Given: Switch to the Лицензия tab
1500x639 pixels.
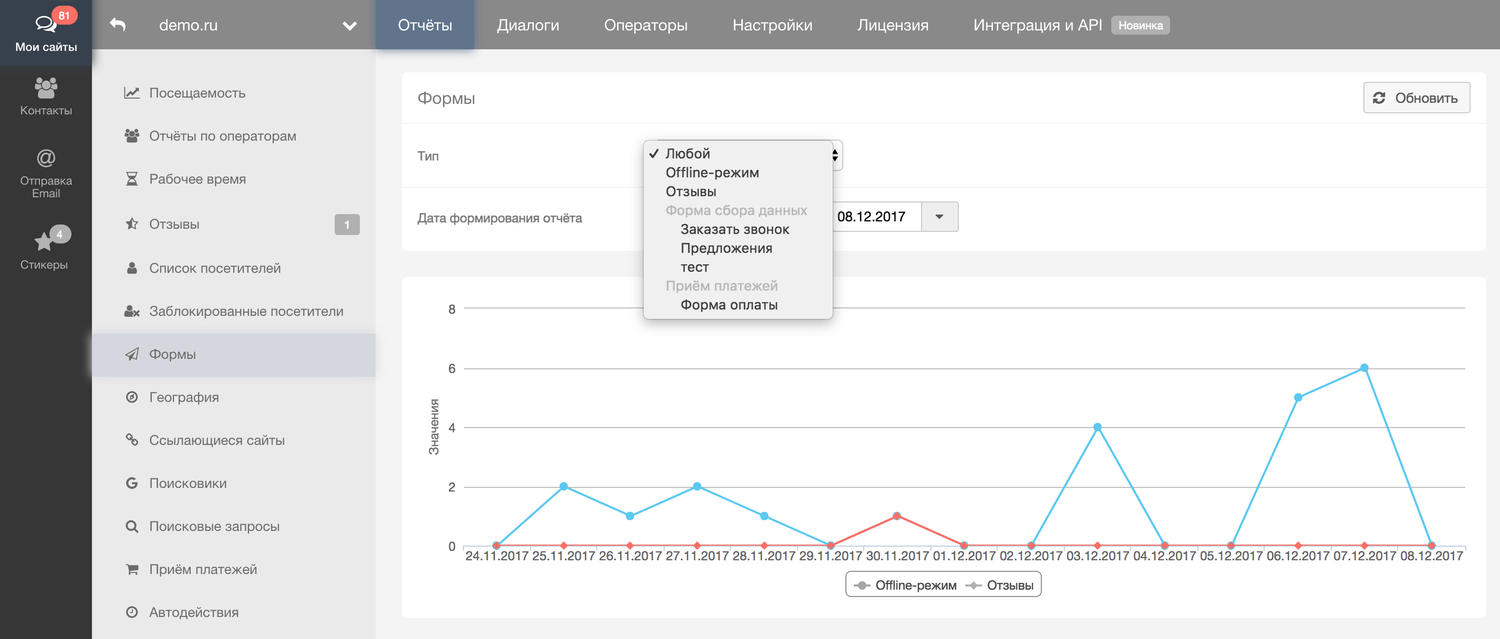Looking at the screenshot, I should pos(893,25).
